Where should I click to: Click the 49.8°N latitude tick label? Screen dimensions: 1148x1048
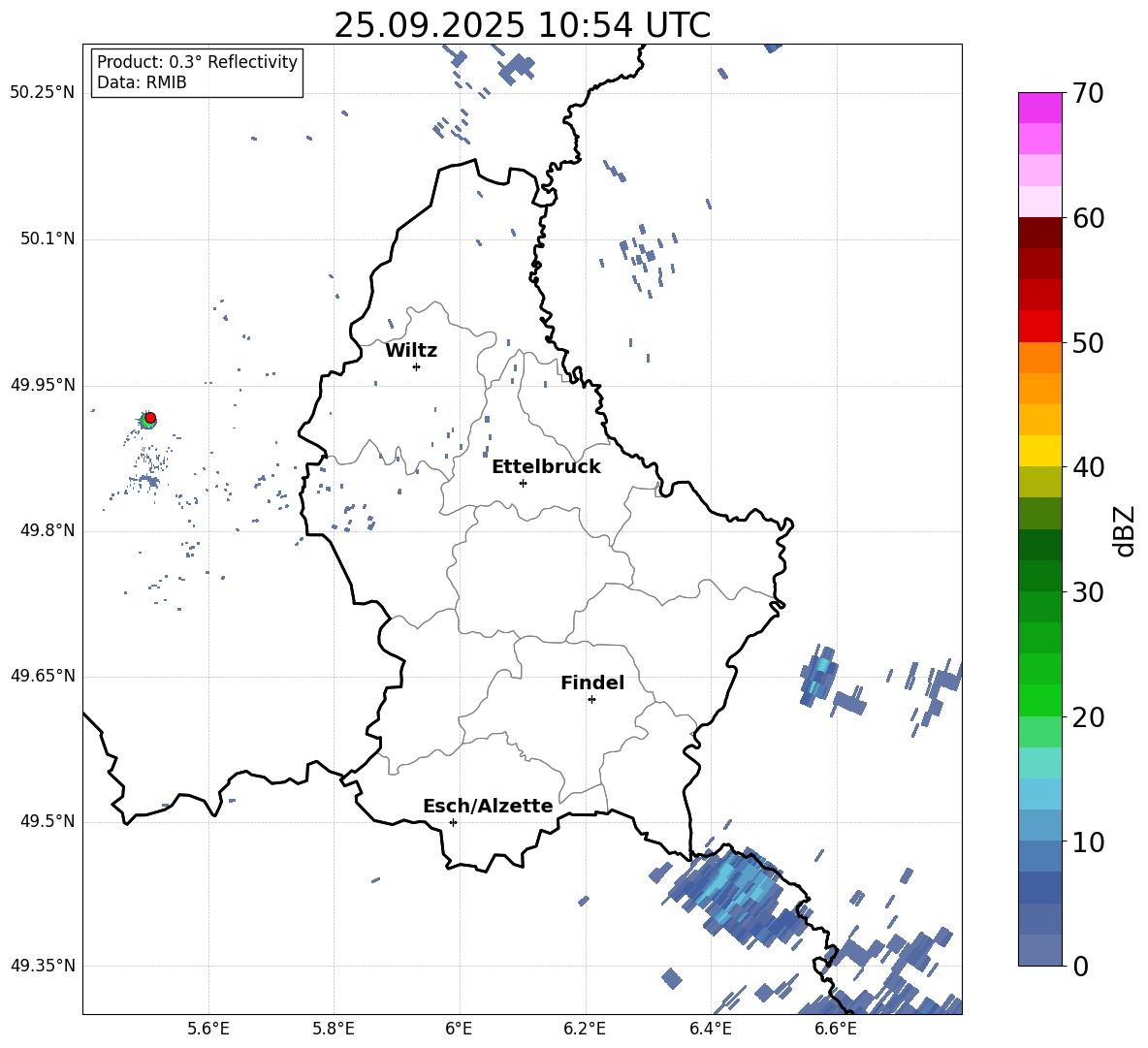tap(48, 530)
